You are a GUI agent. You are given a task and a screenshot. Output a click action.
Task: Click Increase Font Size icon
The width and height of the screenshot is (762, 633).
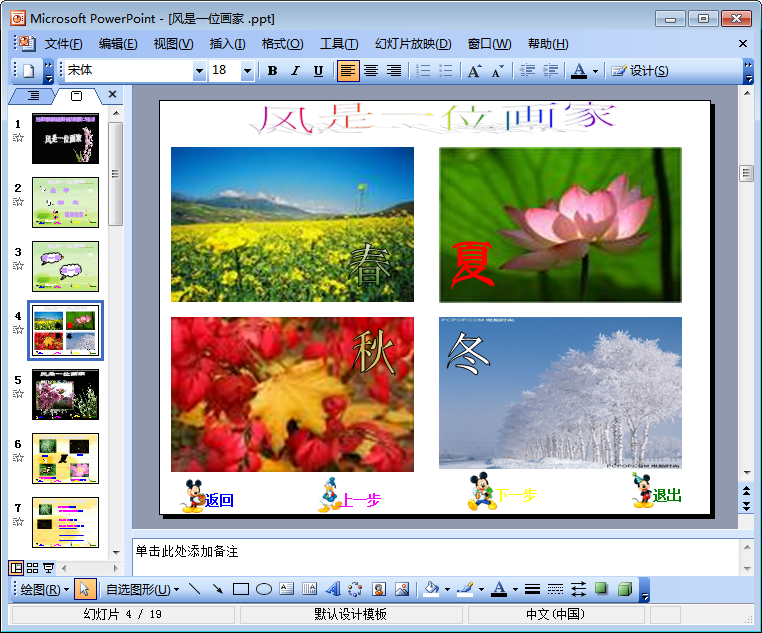pos(474,71)
